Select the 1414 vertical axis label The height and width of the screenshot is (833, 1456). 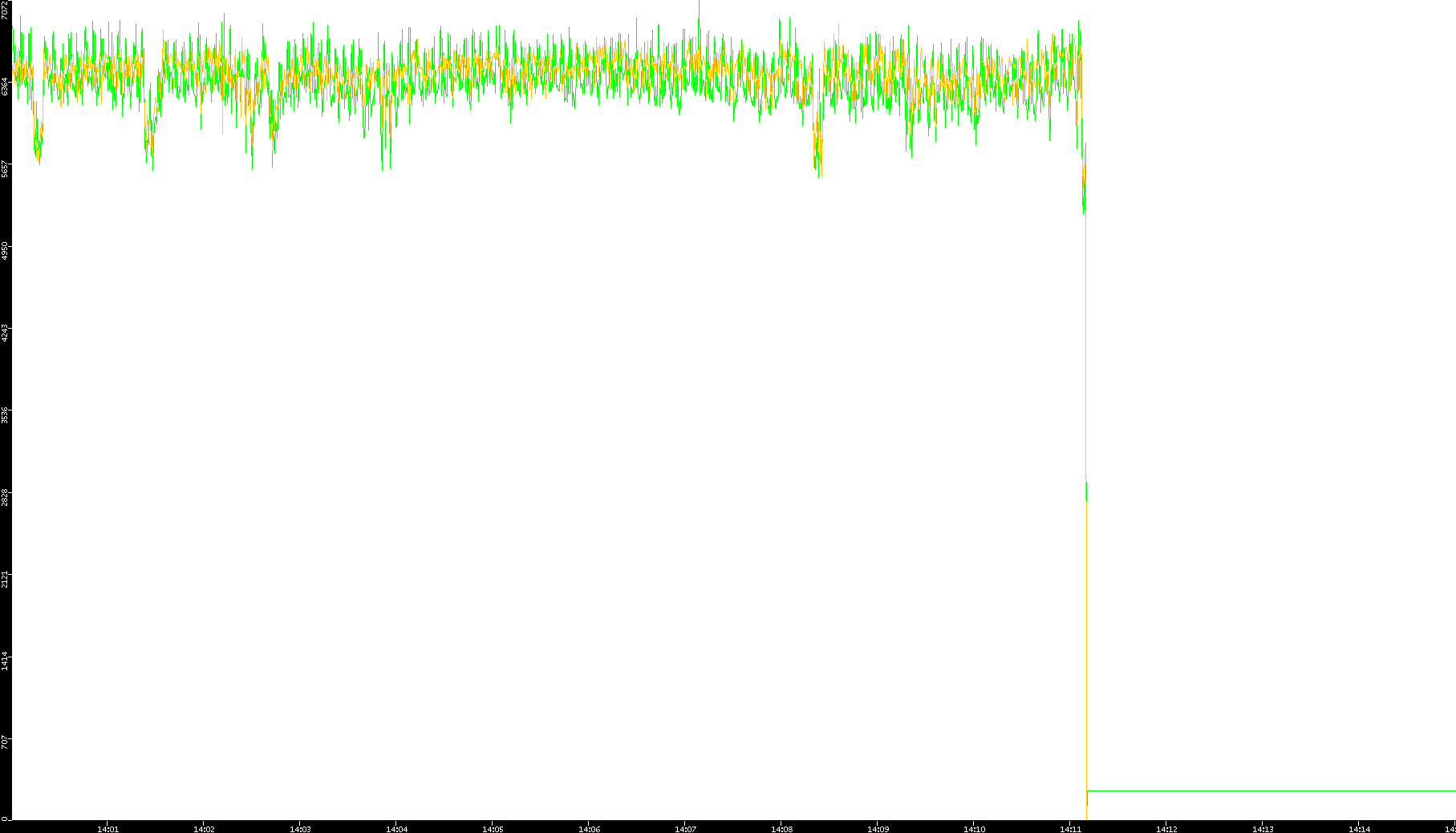pyautogui.click(x=5, y=660)
